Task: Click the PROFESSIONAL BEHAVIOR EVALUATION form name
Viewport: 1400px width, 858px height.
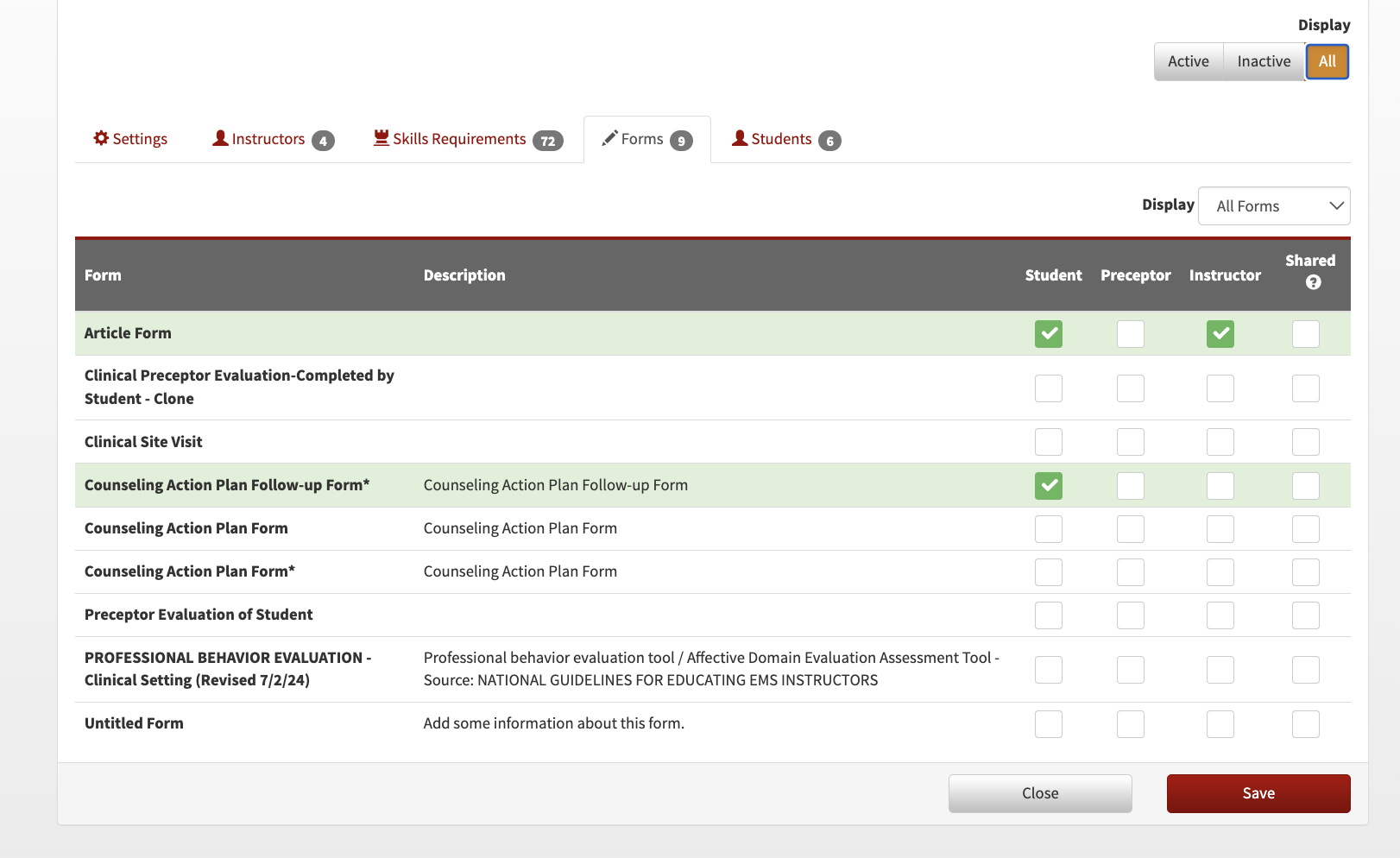Action: [228, 669]
